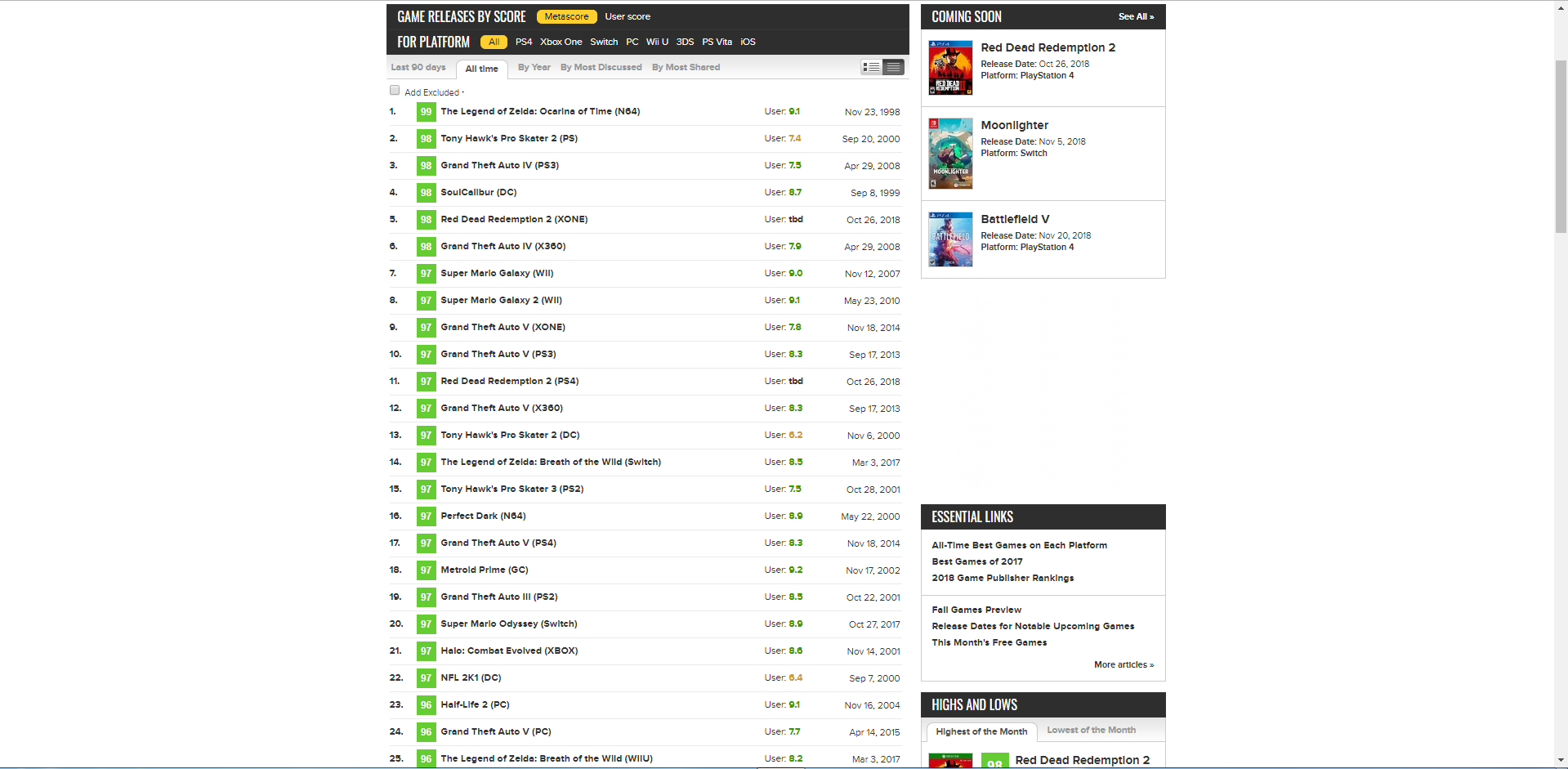Viewport: 1568px width, 769px height.
Task: Click the 98 score badge for SoulCalibur
Action: [426, 193]
